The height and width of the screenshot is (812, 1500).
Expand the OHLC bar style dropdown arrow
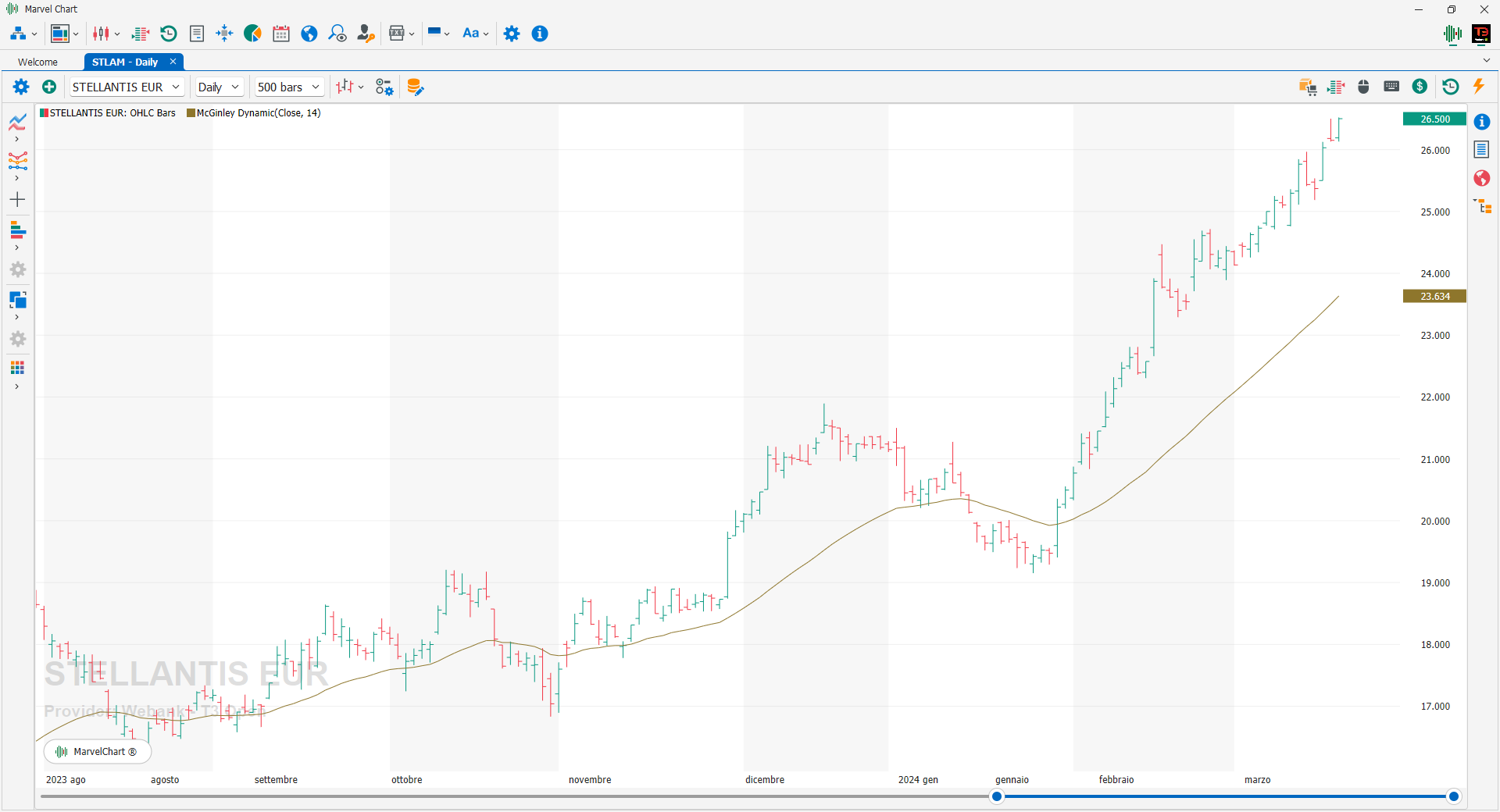coord(361,87)
